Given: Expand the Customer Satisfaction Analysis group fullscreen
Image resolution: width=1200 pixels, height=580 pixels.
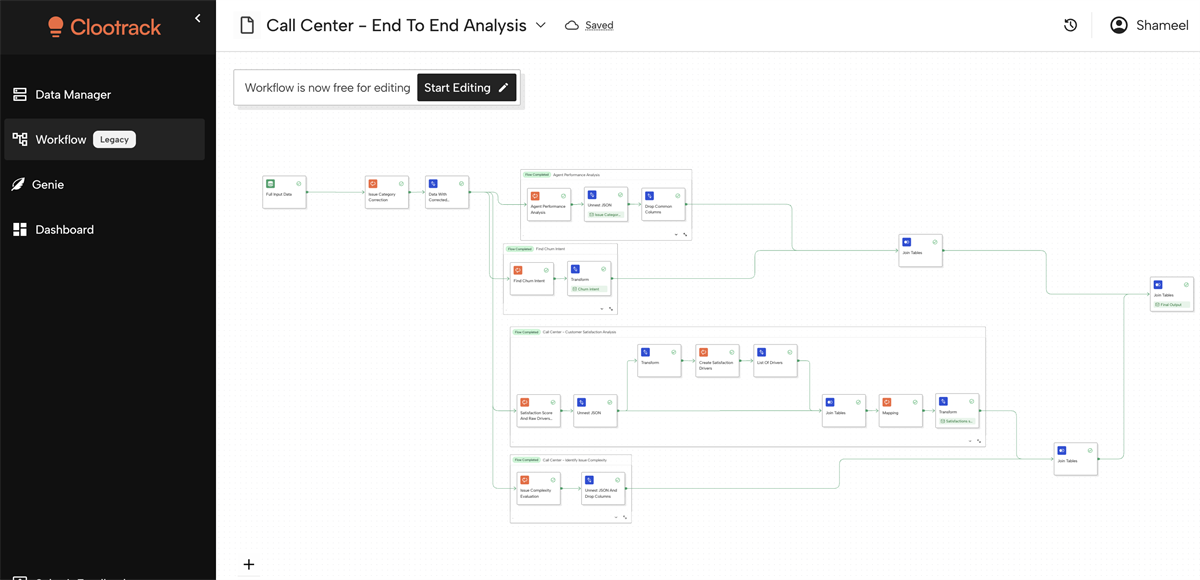Looking at the screenshot, I should coord(979,441).
